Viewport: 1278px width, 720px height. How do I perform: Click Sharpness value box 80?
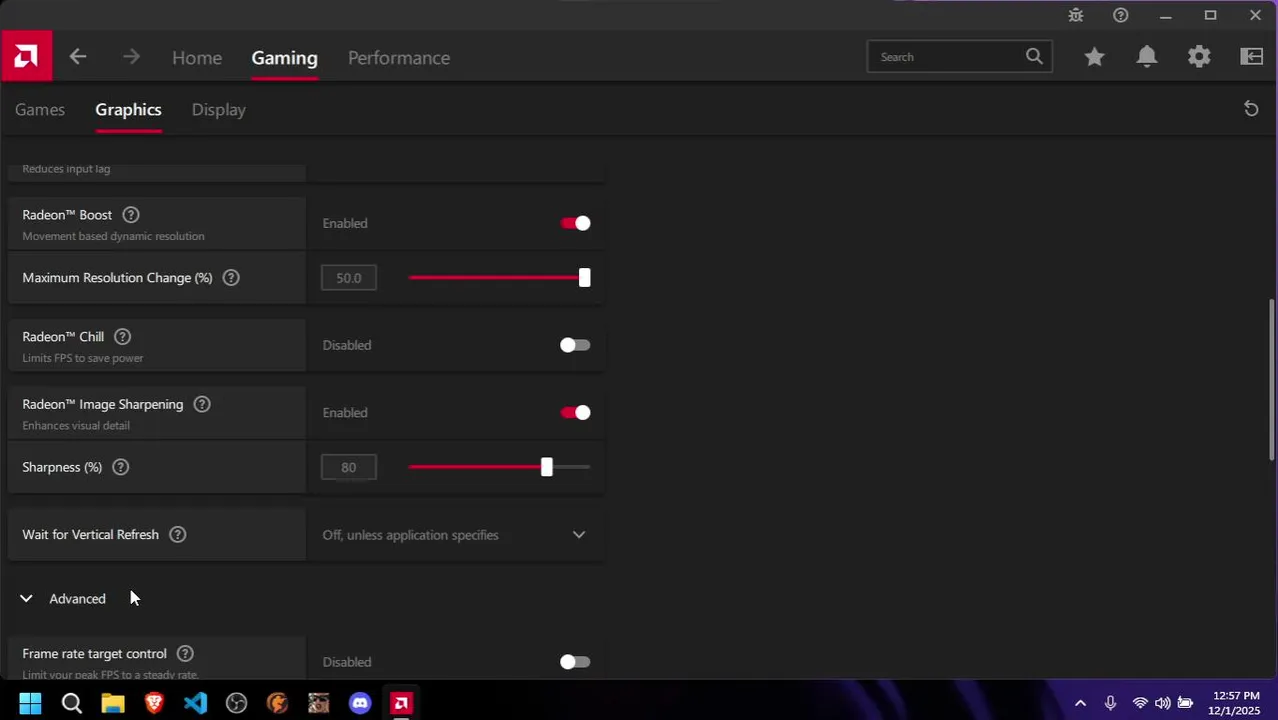coord(349,467)
